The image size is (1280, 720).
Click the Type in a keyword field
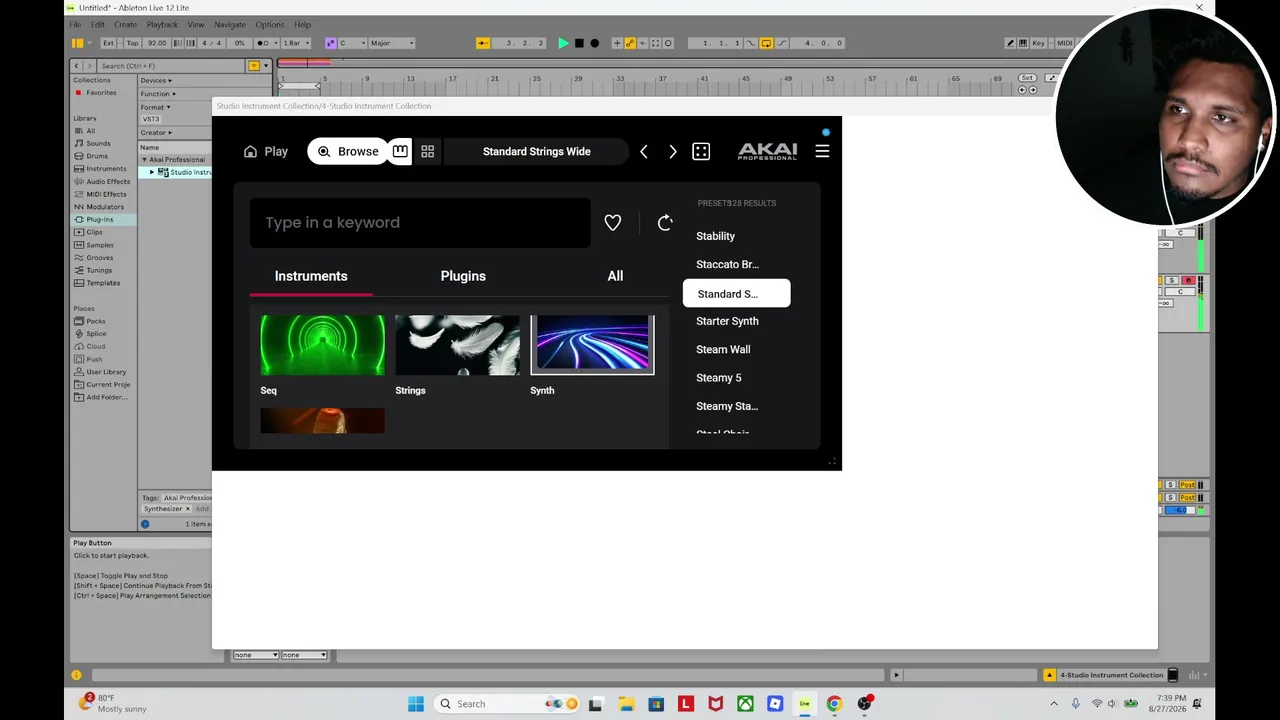420,222
